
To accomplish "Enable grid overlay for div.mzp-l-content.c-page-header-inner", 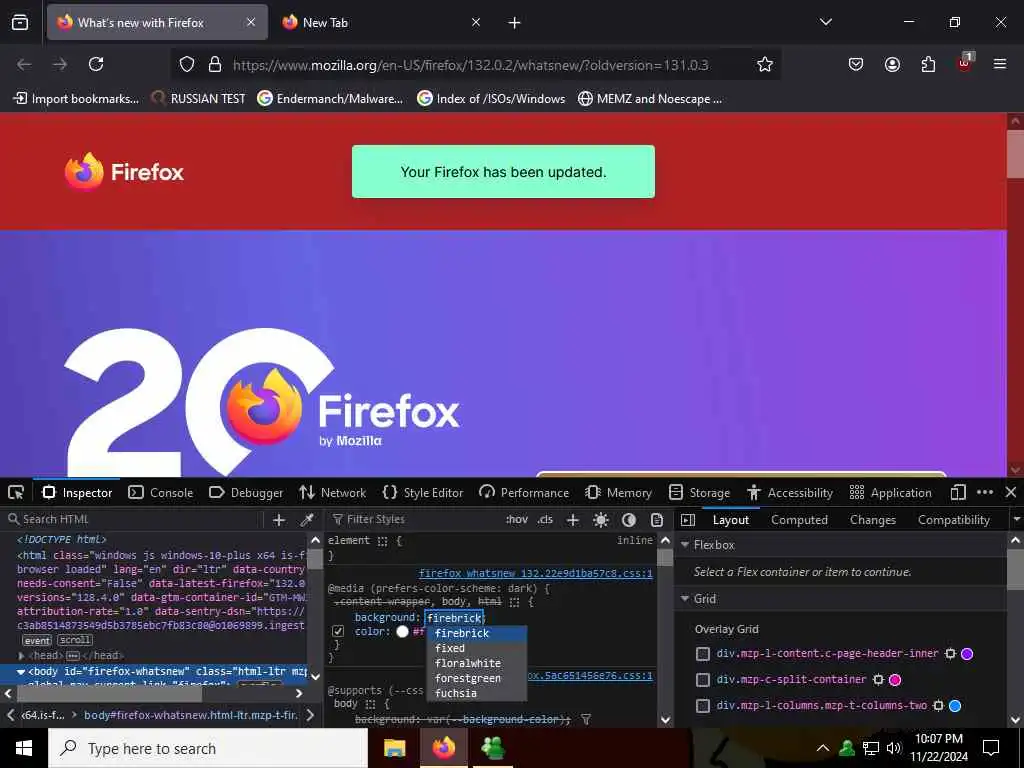I will pos(703,654).
